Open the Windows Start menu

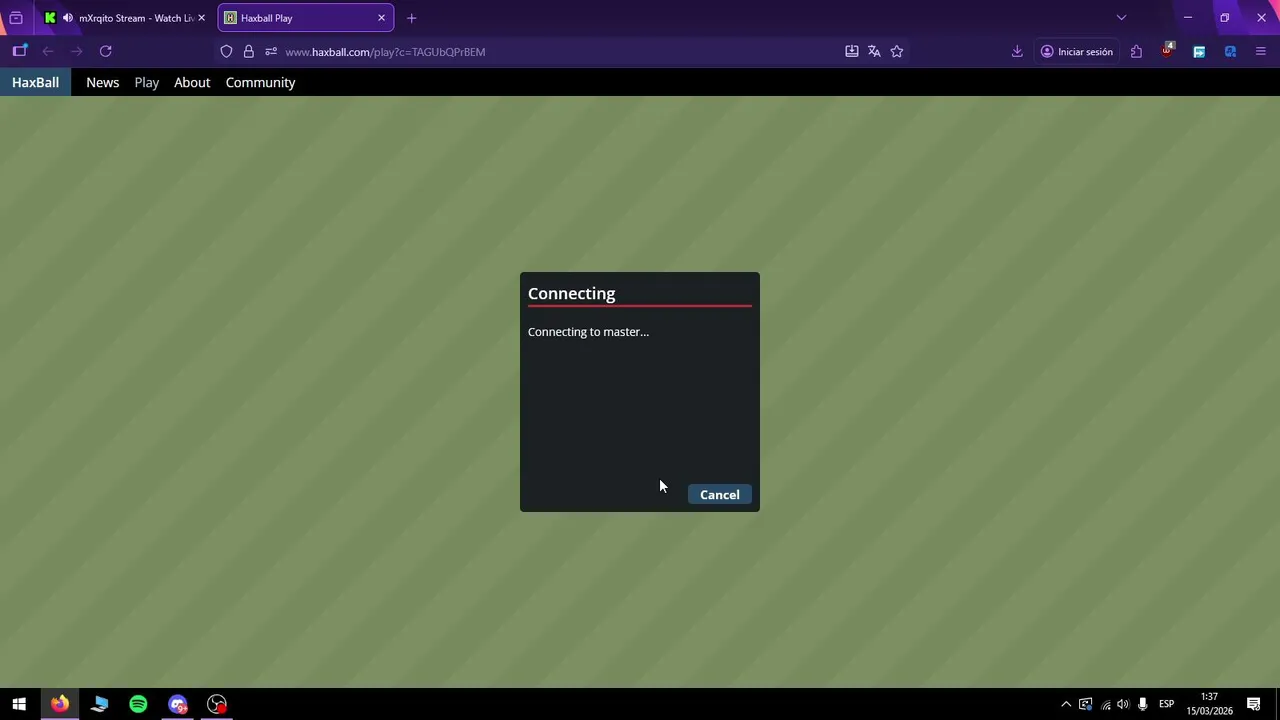[19, 704]
